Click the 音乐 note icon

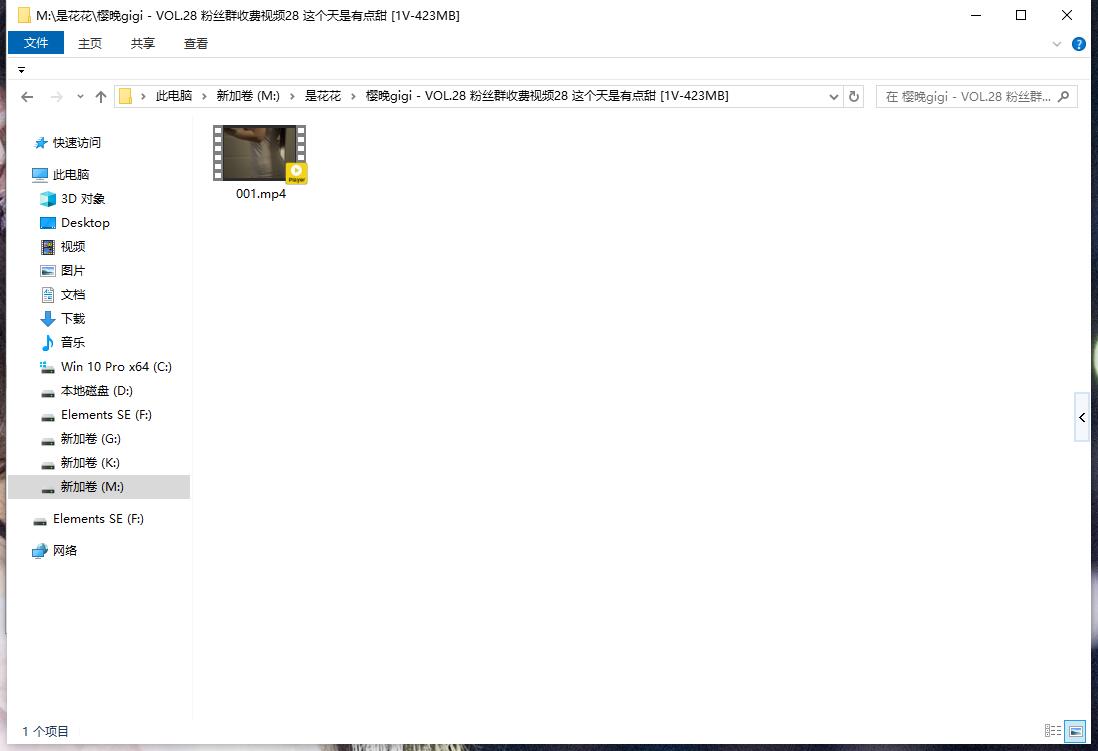click(48, 343)
